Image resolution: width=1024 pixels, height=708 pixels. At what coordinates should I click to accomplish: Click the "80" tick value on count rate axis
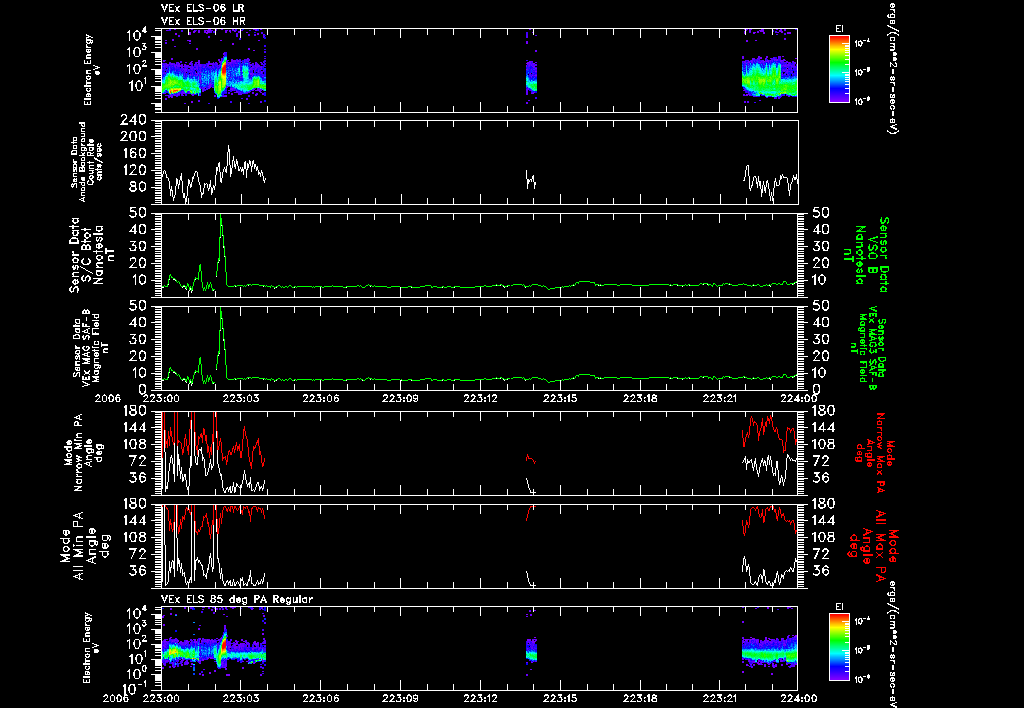(137, 187)
